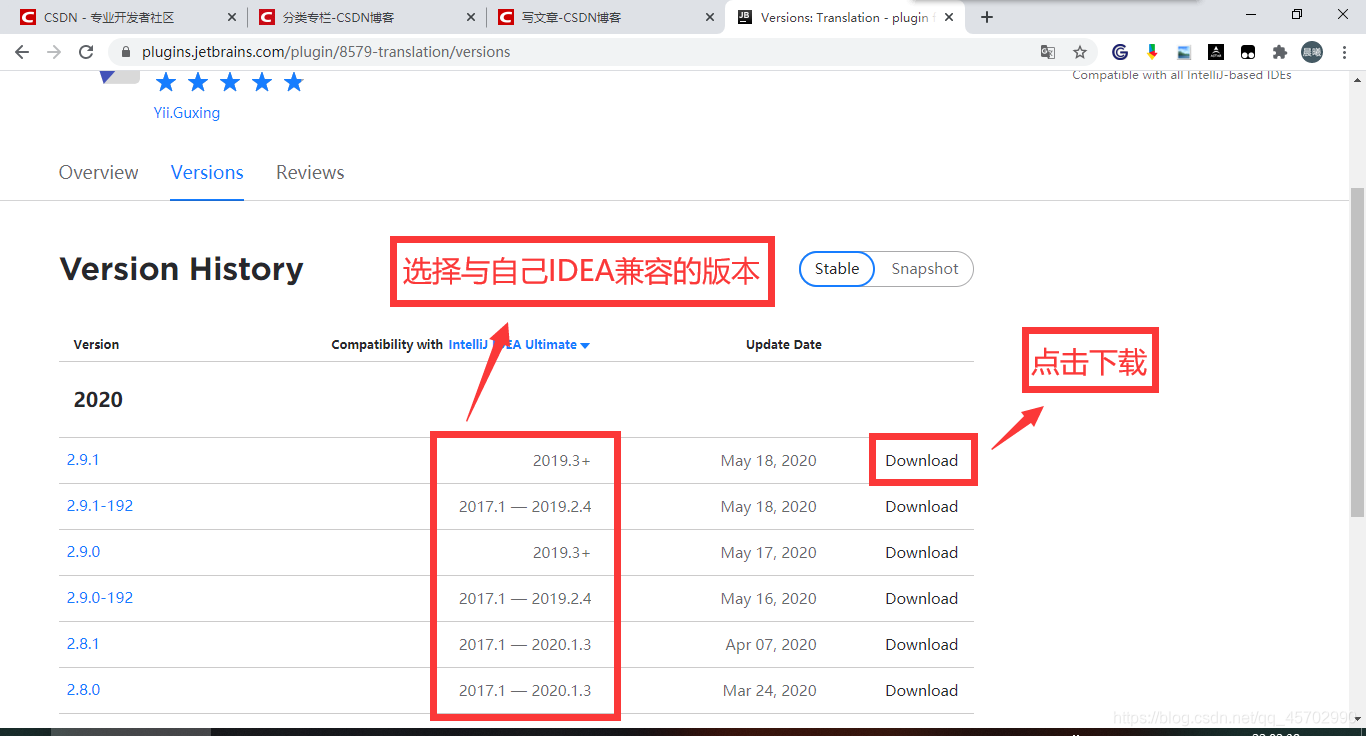Click the plugin star rating
Image resolution: width=1366 pixels, height=736 pixels.
click(x=230, y=82)
